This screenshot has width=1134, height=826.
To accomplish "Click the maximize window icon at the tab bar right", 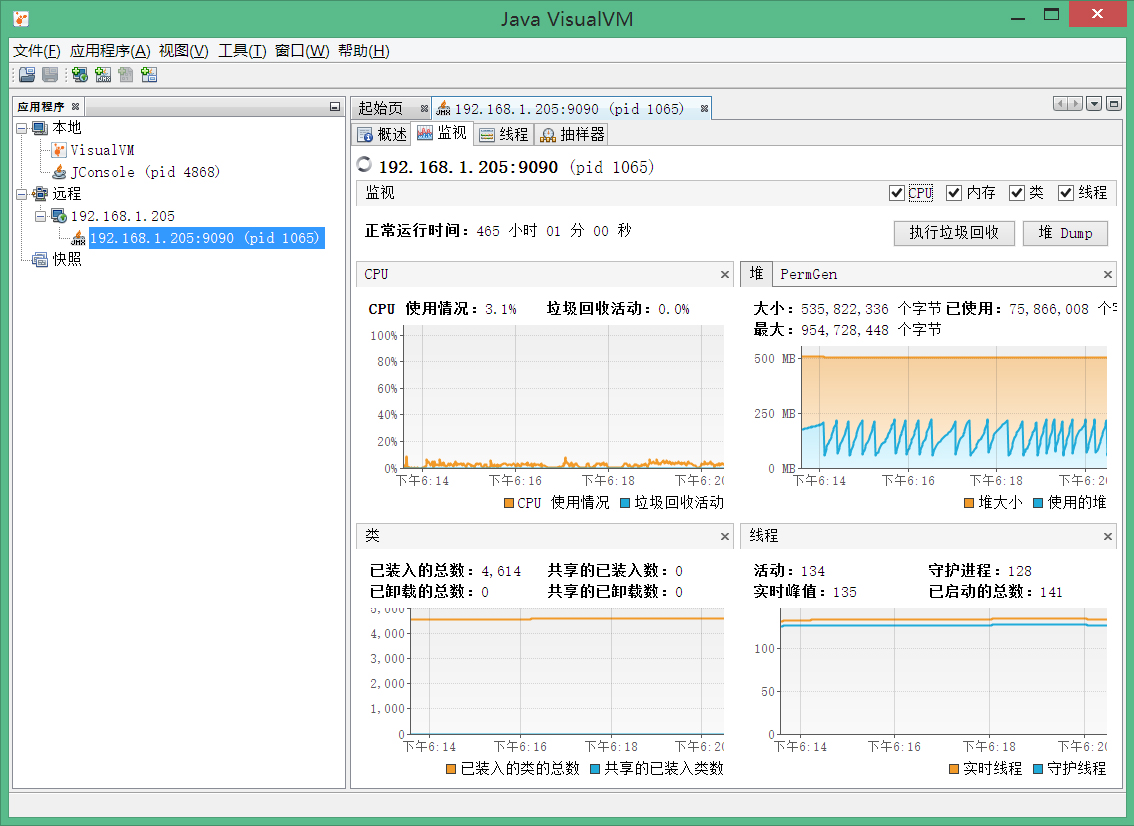I will point(1114,104).
